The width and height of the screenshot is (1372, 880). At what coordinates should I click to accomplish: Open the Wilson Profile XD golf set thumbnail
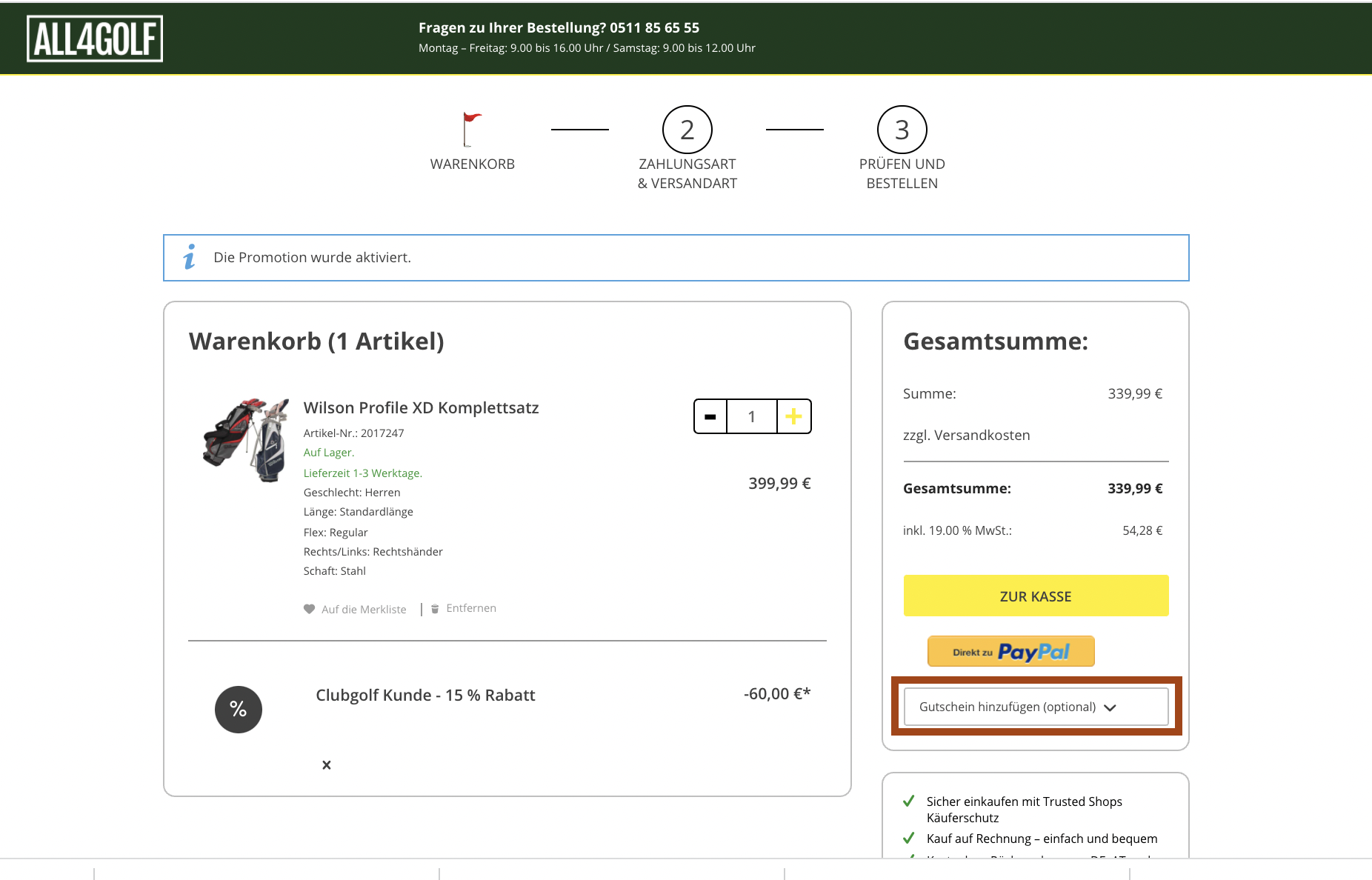pyautogui.click(x=245, y=440)
